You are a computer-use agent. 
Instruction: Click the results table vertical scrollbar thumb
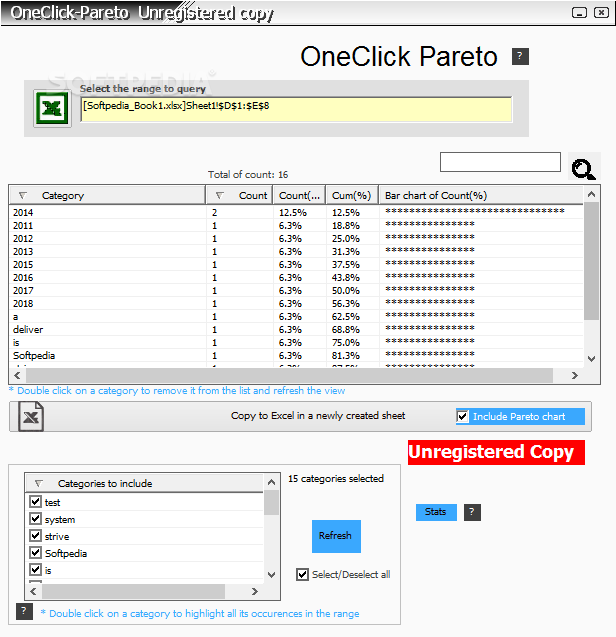(592, 261)
